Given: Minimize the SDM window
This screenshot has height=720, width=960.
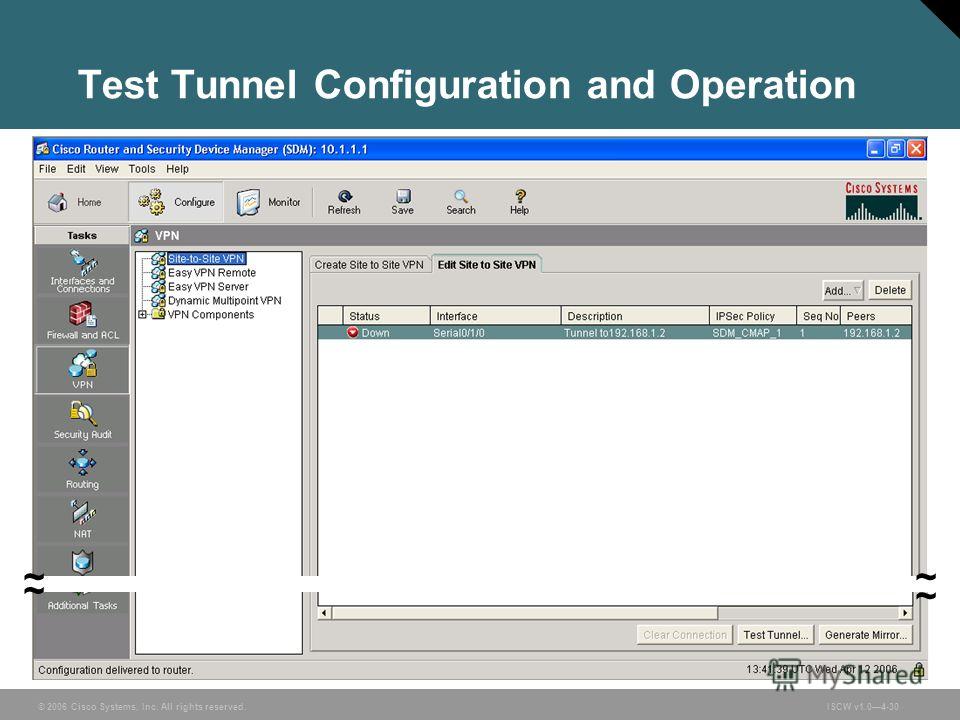Looking at the screenshot, I should (x=876, y=149).
